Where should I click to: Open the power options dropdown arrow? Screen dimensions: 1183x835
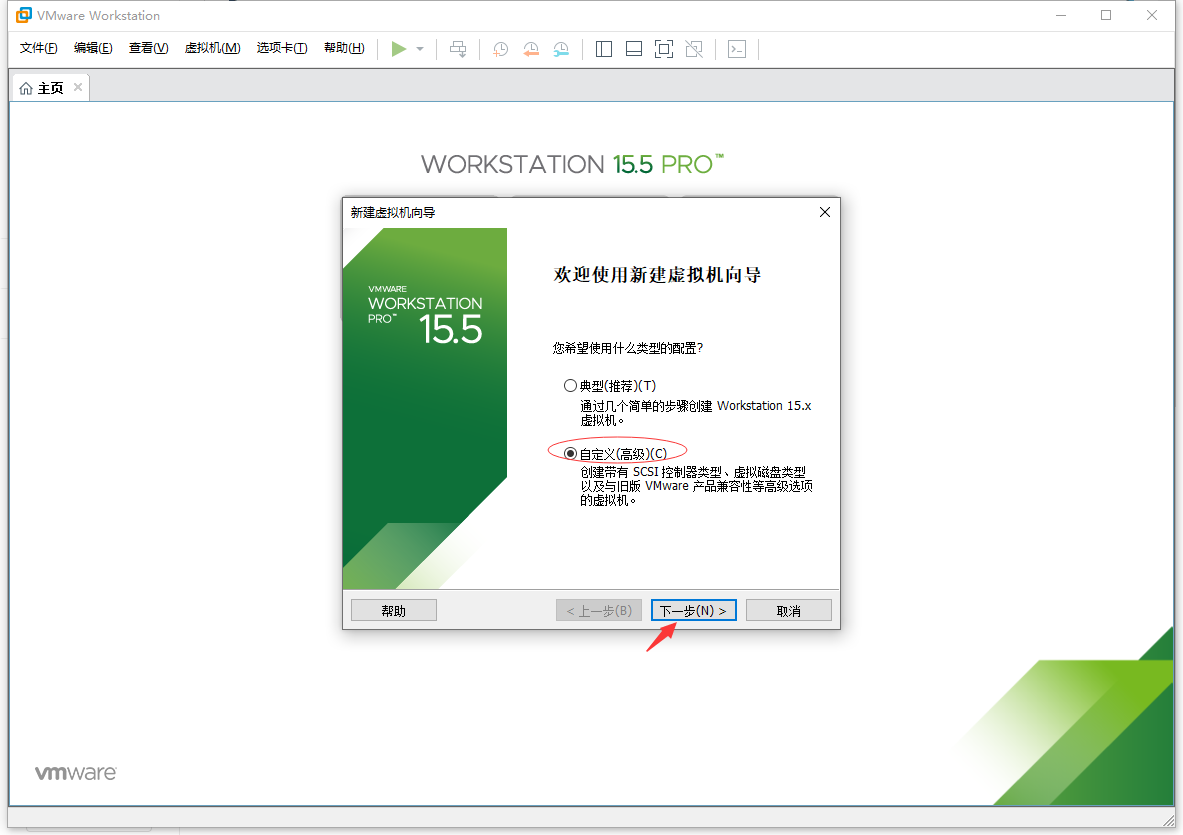click(420, 49)
